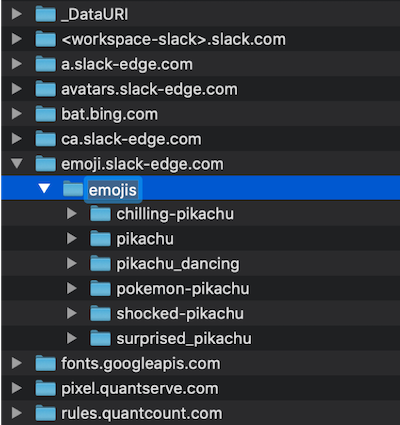Click the fonts.googleapis.com folder icon
The width and height of the screenshot is (400, 425).
pyautogui.click(x=45, y=363)
